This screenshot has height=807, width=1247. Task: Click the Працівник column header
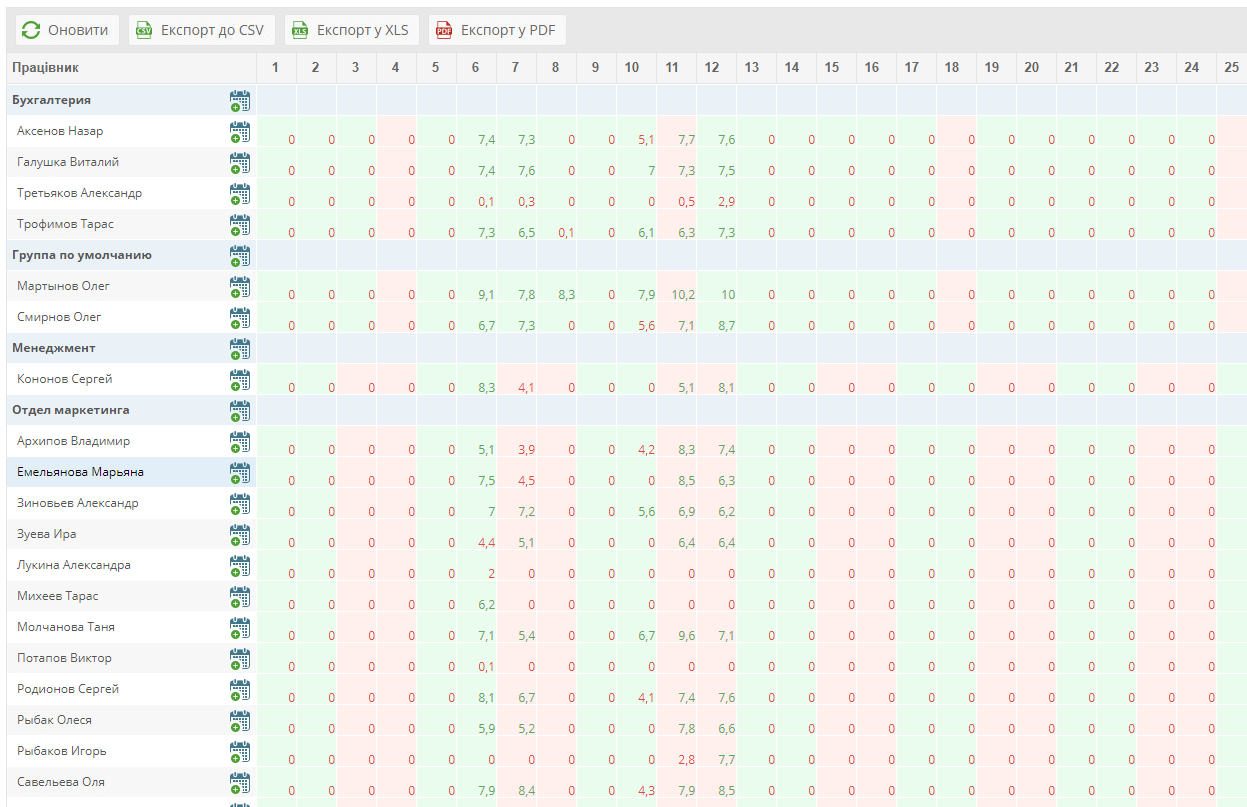(x=46, y=68)
